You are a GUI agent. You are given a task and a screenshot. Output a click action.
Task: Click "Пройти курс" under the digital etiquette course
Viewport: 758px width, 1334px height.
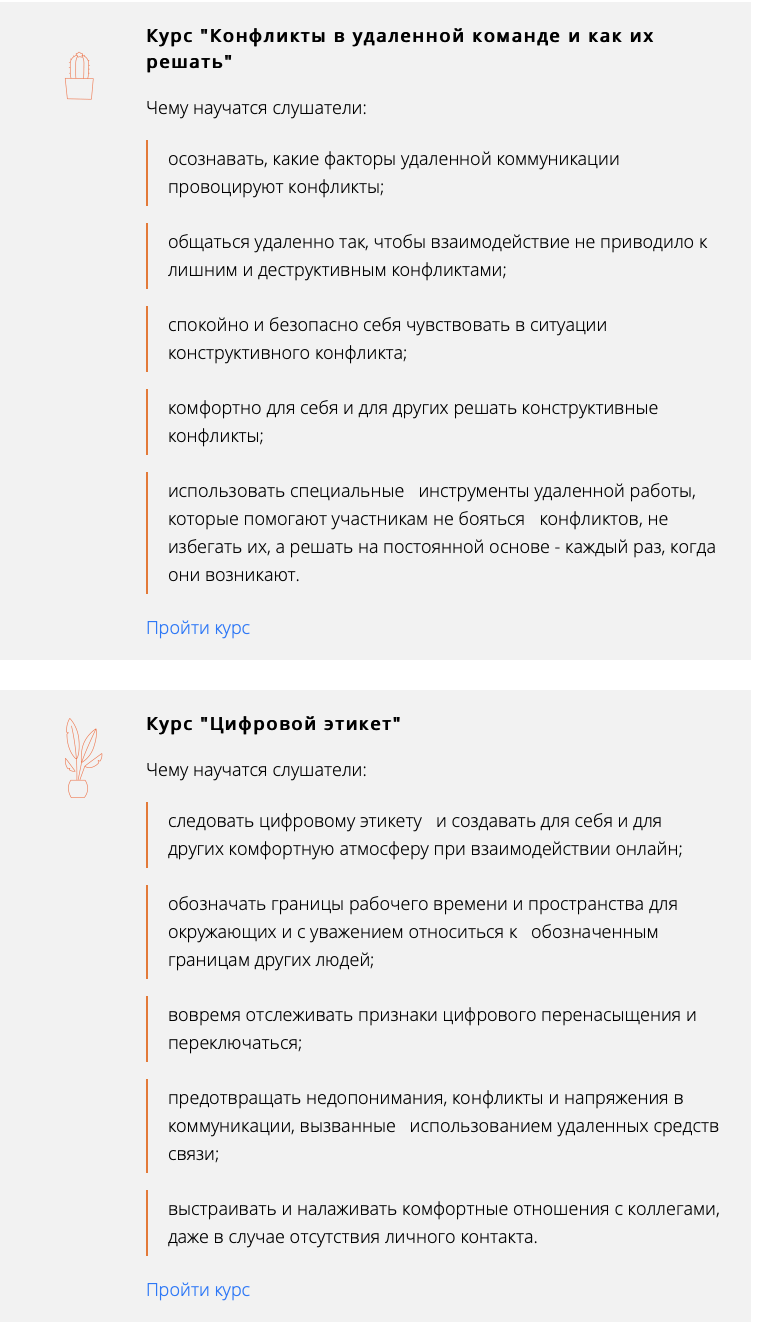198,1290
